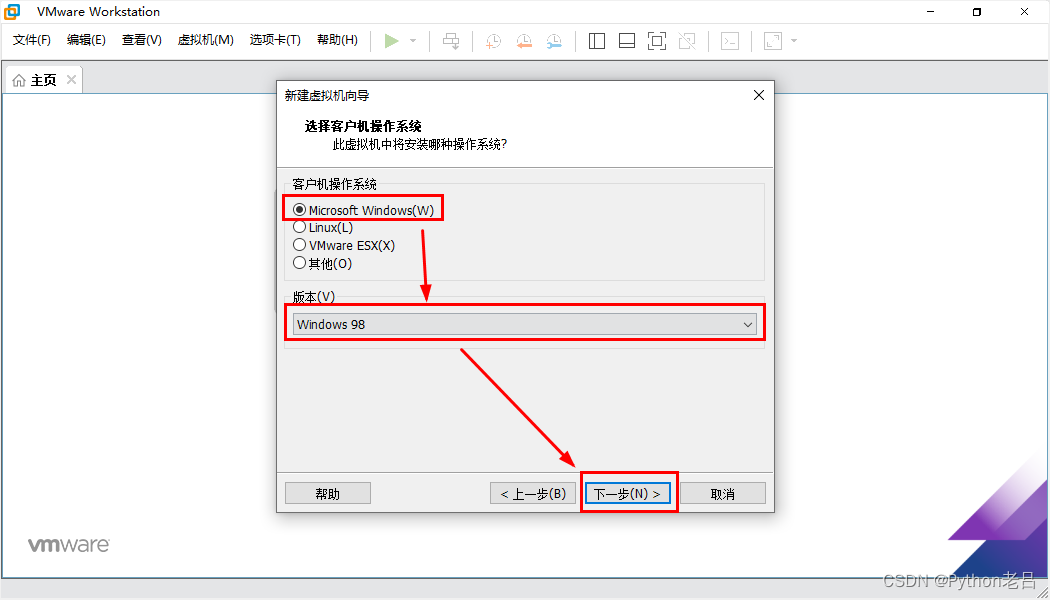Click the full screen mode icon

pyautogui.click(x=657, y=41)
